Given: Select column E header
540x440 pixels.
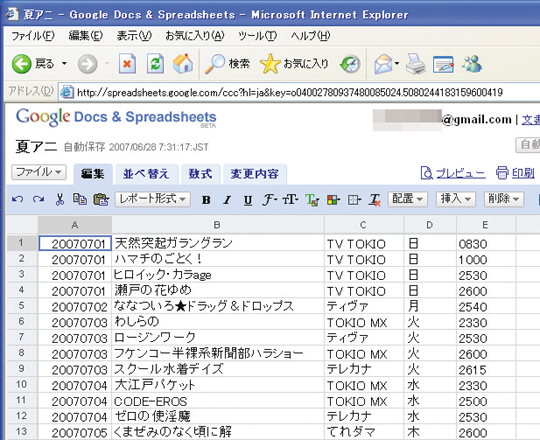Looking at the screenshot, I should tap(485, 225).
